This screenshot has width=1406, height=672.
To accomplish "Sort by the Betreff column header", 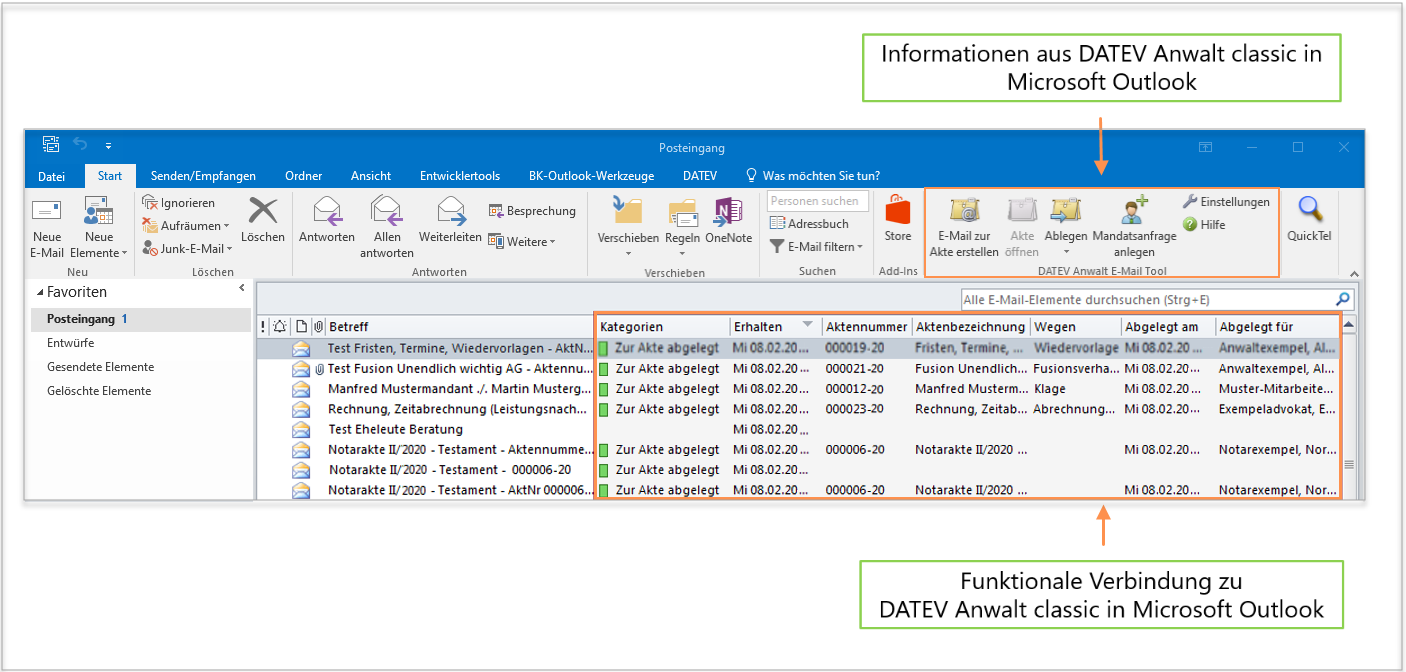I will (x=460, y=327).
